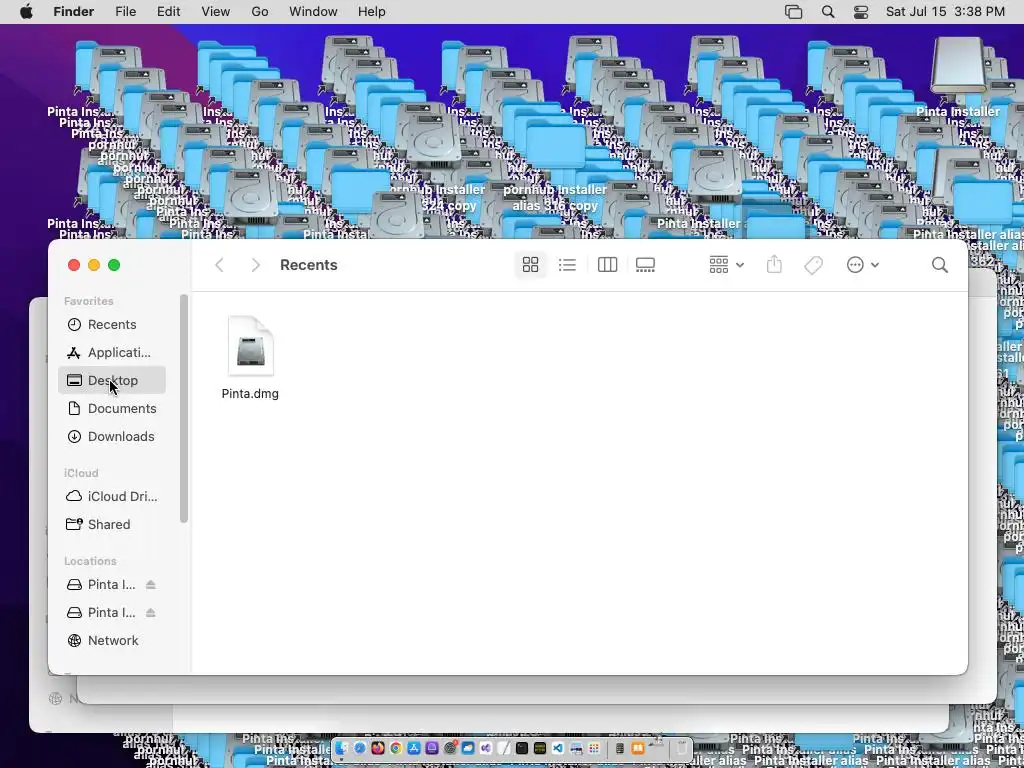Click the Recents window title
Image resolution: width=1024 pixels, height=768 pixels.
pos(309,264)
